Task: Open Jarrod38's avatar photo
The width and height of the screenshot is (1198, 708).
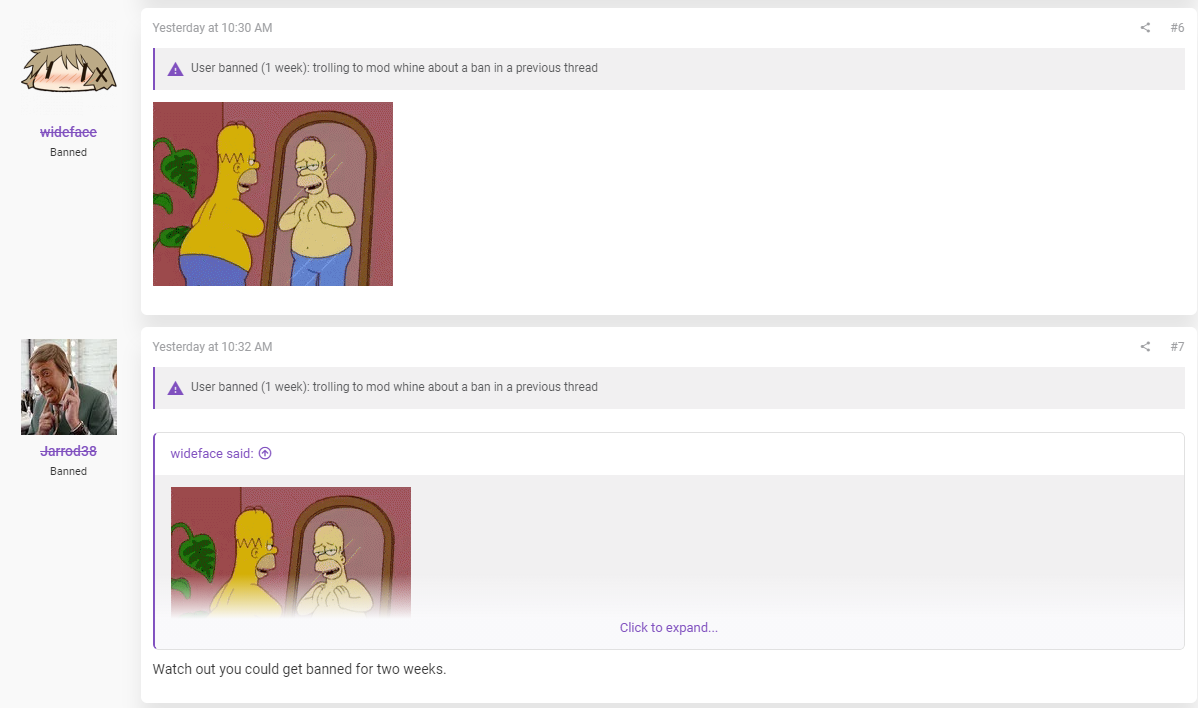Action: point(69,386)
